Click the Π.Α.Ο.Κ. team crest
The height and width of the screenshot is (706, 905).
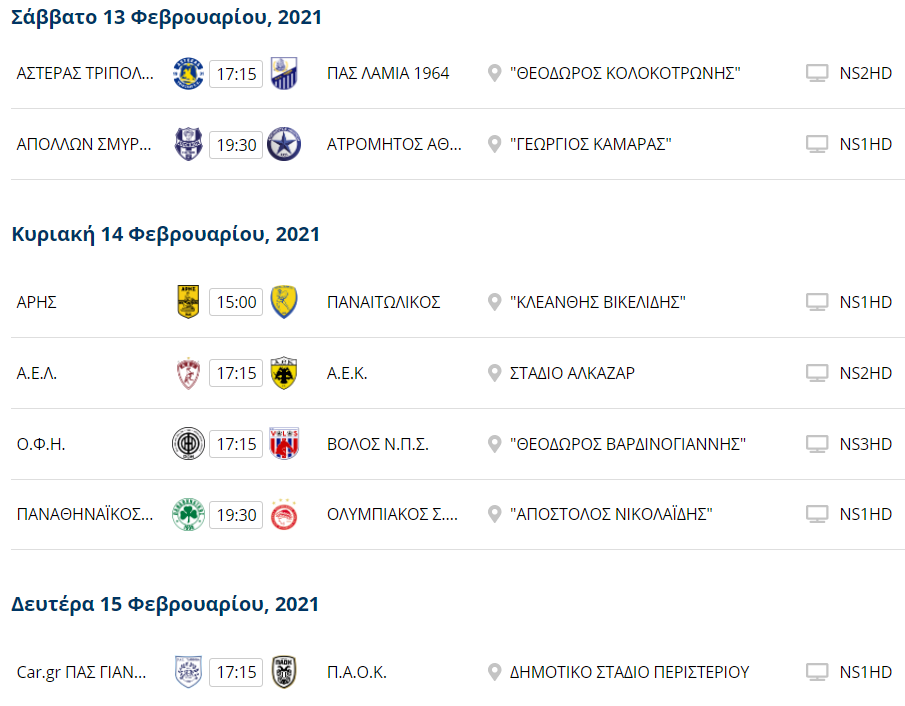click(284, 672)
